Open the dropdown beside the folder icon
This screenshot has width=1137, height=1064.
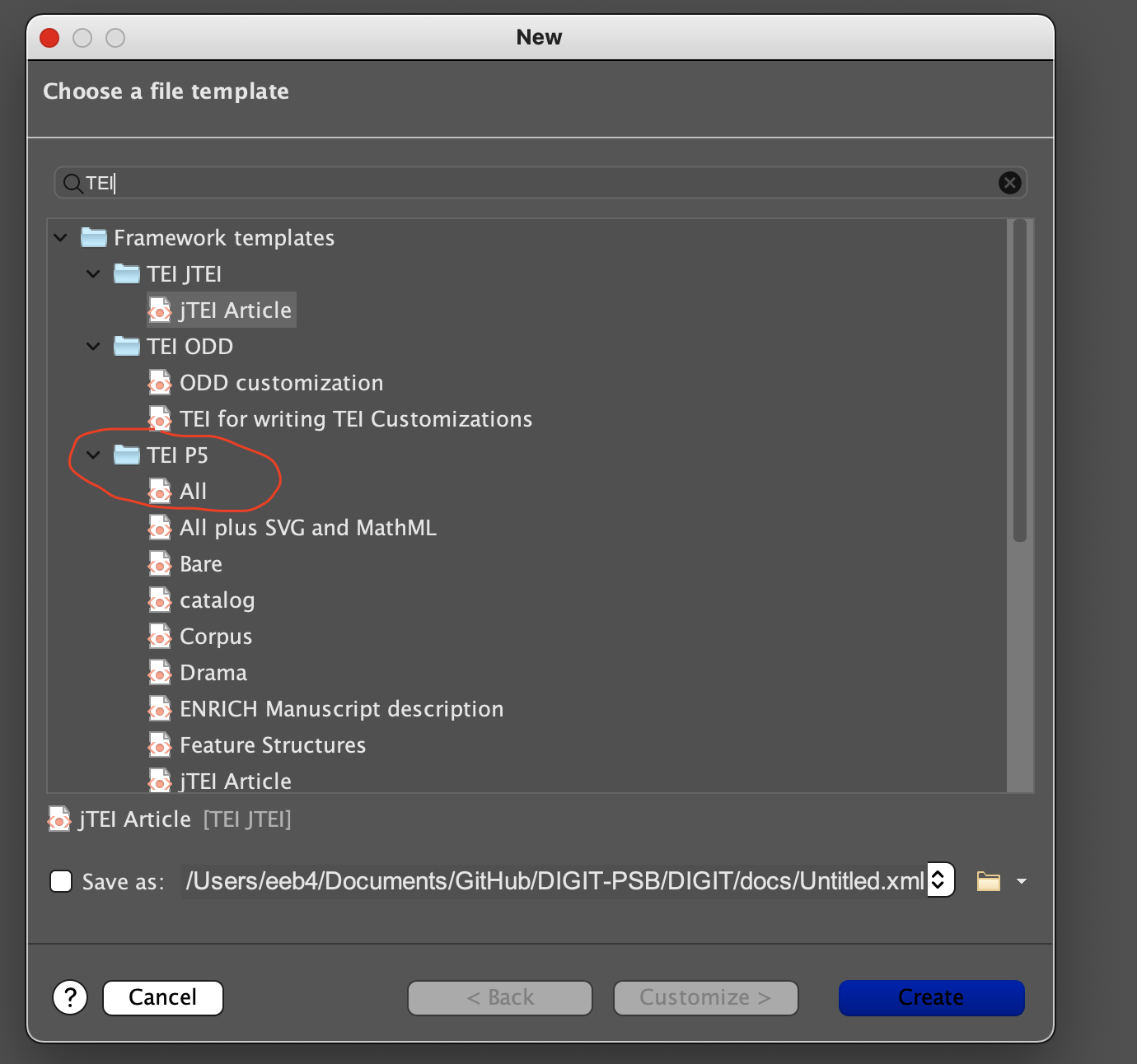1022,881
